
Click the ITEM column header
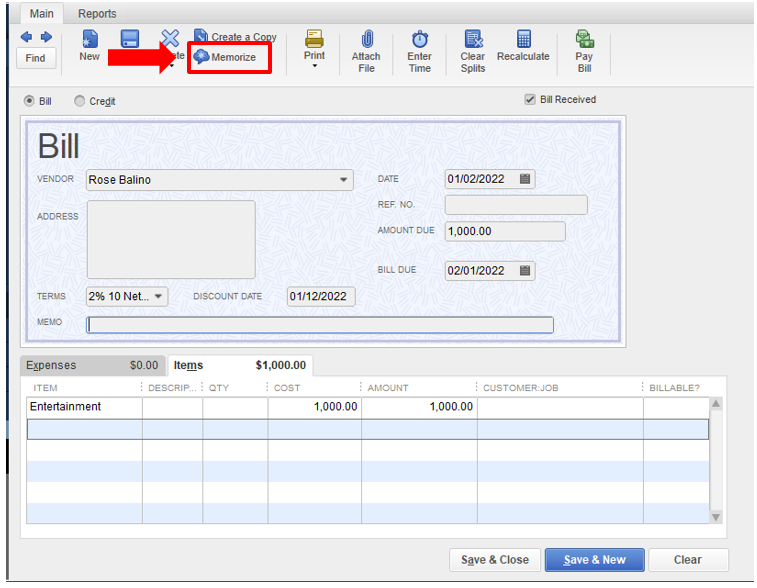(45, 388)
